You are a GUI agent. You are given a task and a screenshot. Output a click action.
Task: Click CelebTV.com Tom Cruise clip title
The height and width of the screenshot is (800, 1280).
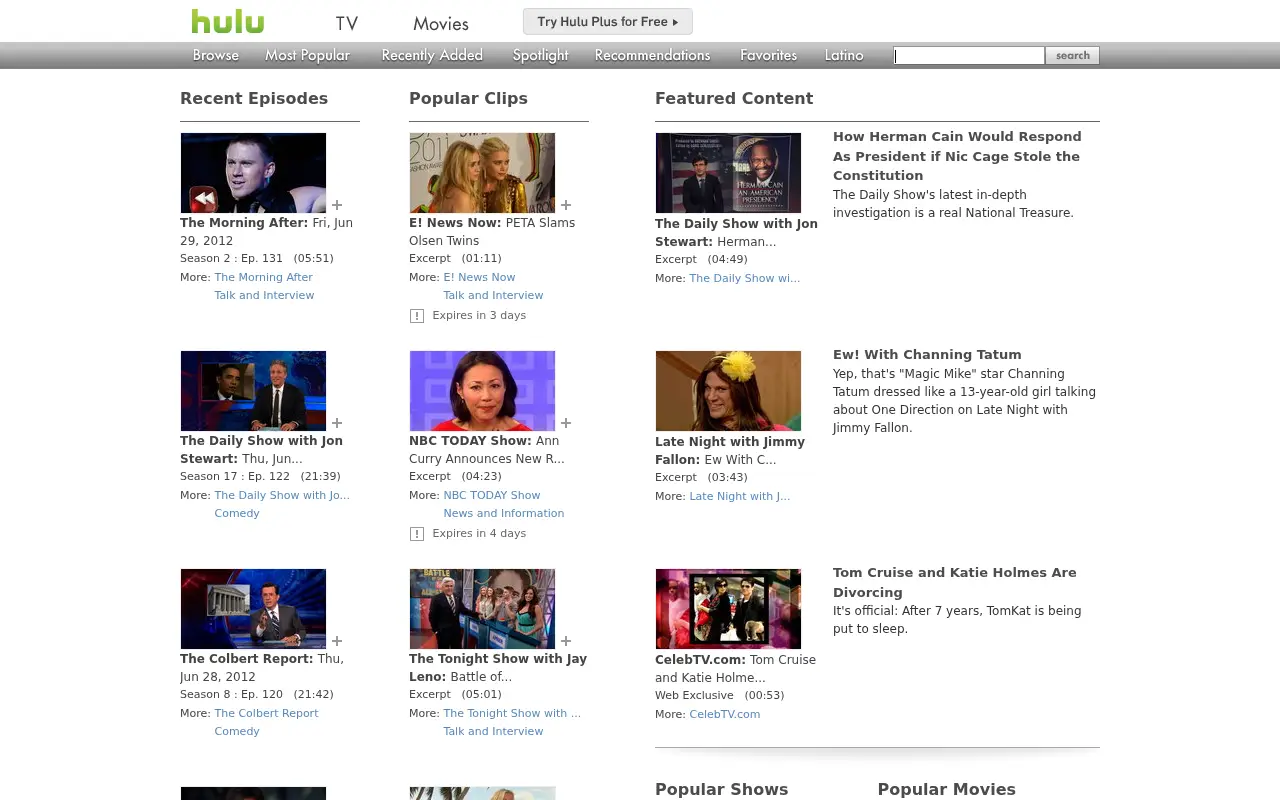(735, 669)
